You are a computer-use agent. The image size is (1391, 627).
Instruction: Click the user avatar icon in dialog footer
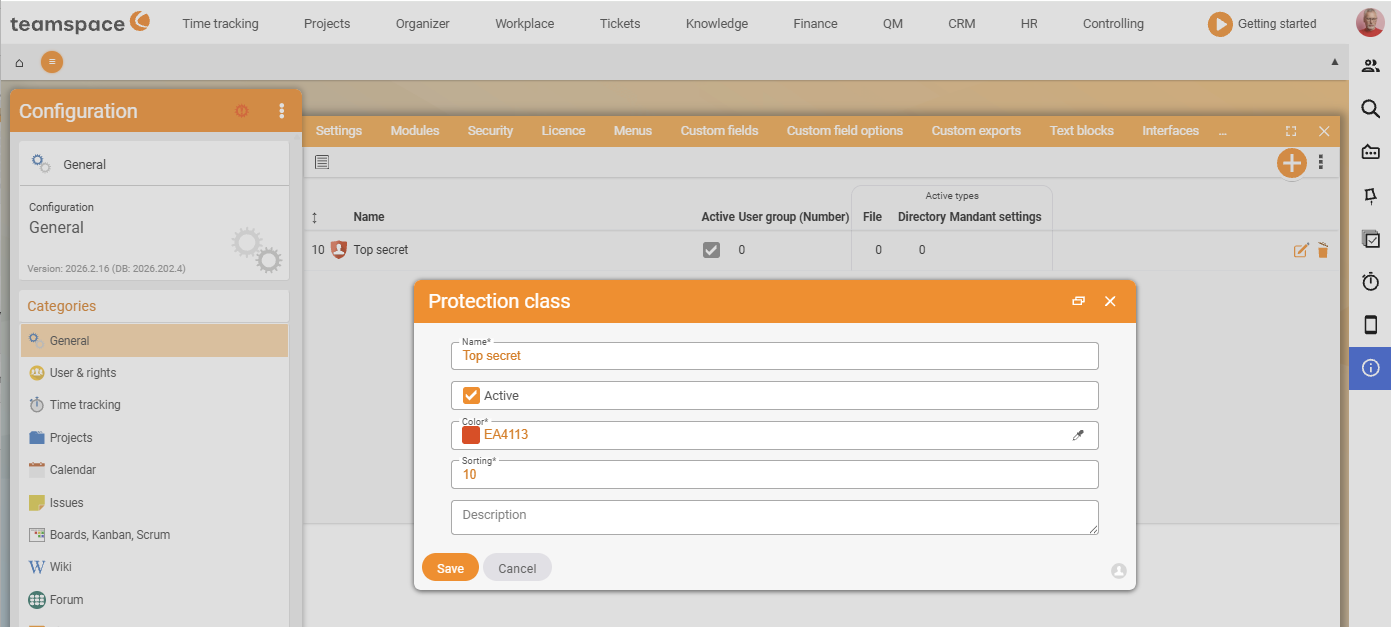(1119, 571)
